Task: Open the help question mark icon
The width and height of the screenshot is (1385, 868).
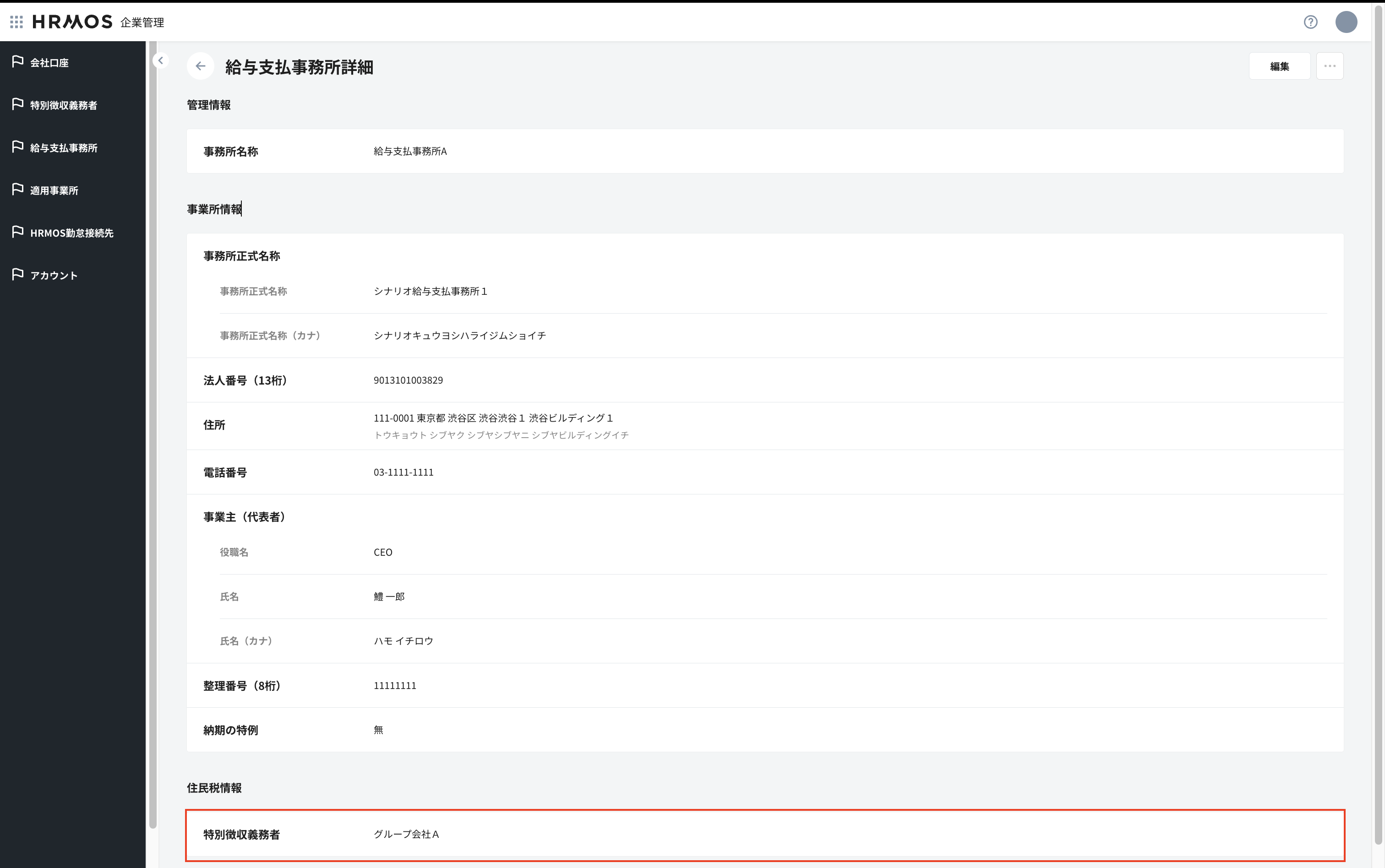Action: [x=1310, y=22]
